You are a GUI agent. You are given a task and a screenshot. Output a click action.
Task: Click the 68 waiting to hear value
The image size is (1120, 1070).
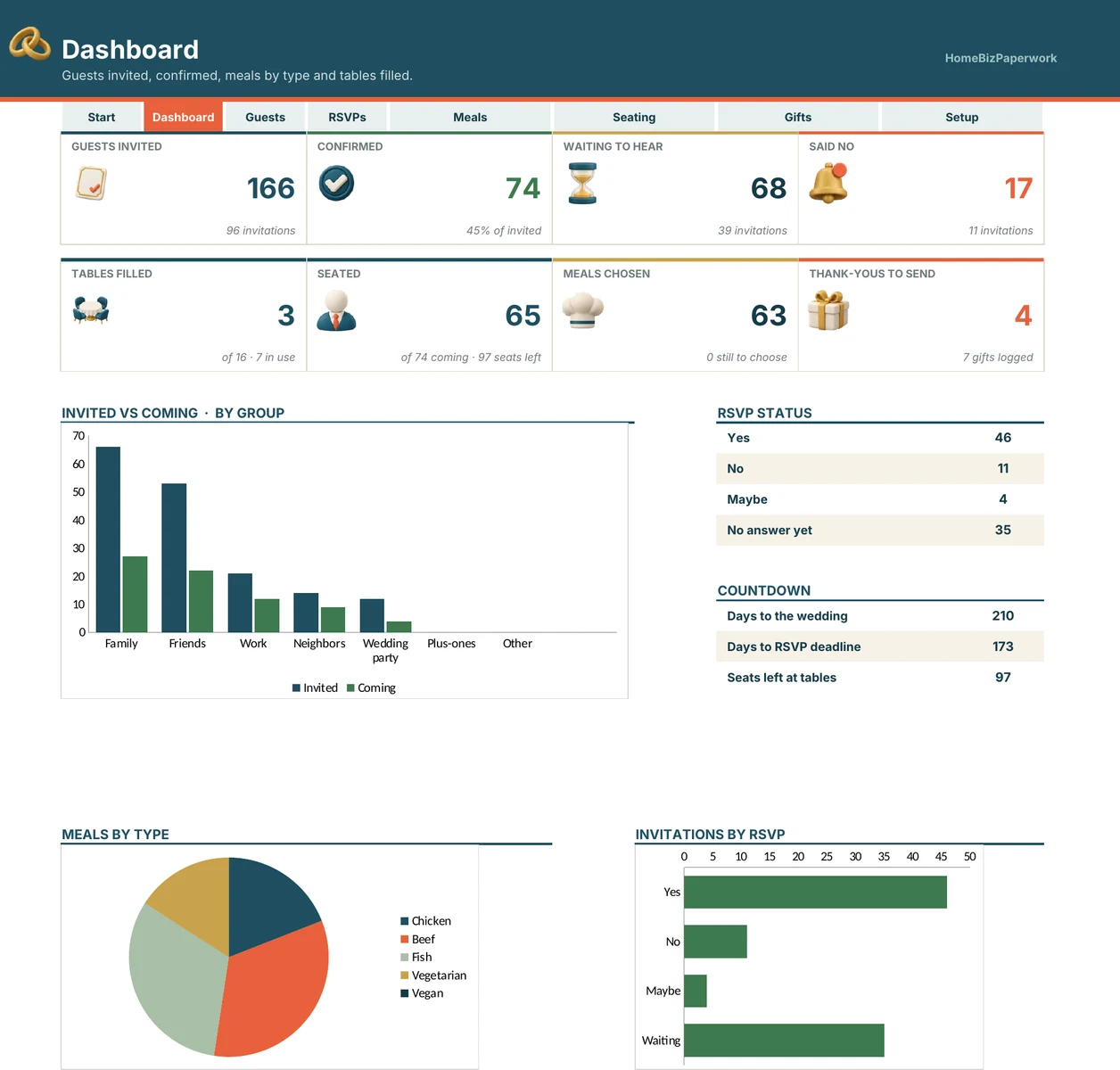pos(768,188)
